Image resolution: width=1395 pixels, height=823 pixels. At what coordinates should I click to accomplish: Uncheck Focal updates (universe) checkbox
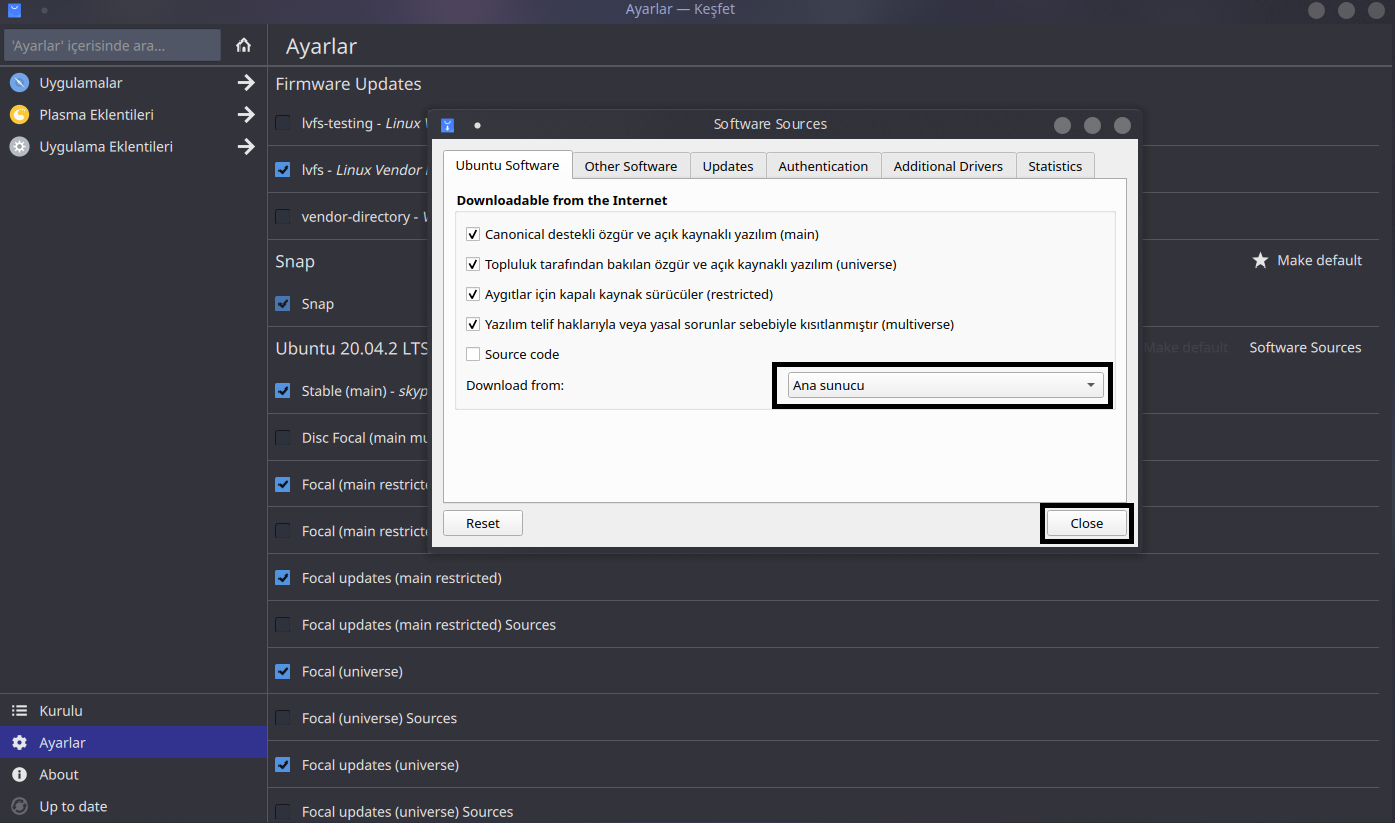(283, 765)
